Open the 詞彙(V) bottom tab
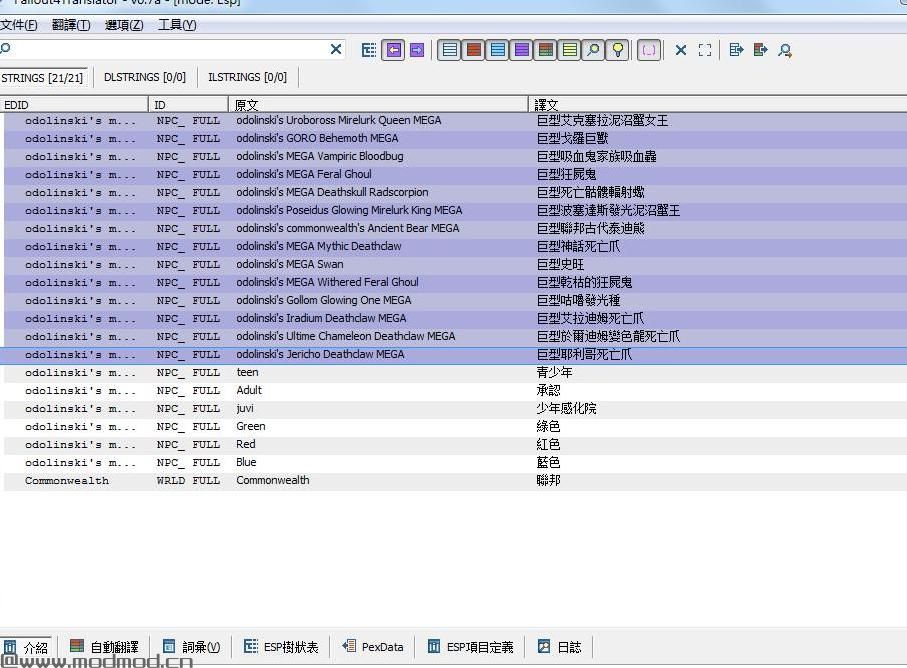 coord(191,647)
